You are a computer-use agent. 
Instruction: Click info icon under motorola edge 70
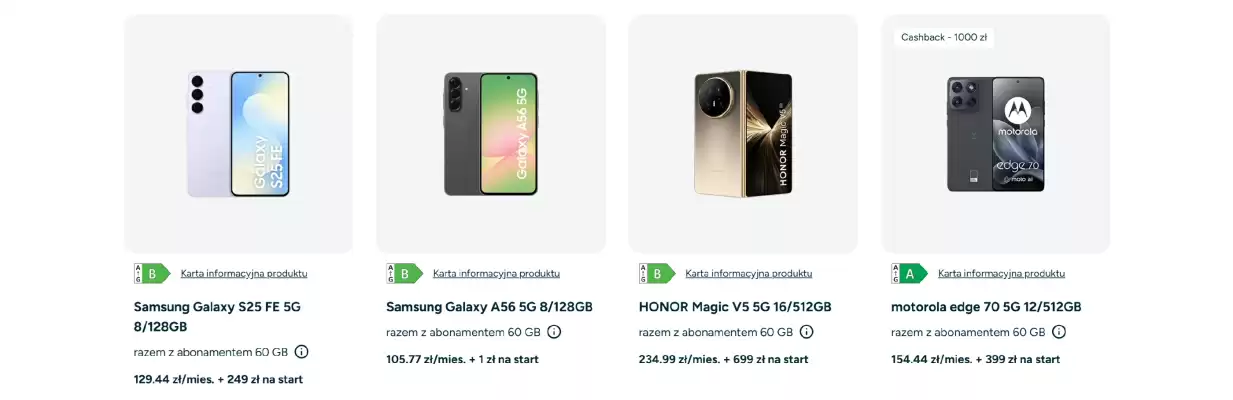(x=1058, y=332)
